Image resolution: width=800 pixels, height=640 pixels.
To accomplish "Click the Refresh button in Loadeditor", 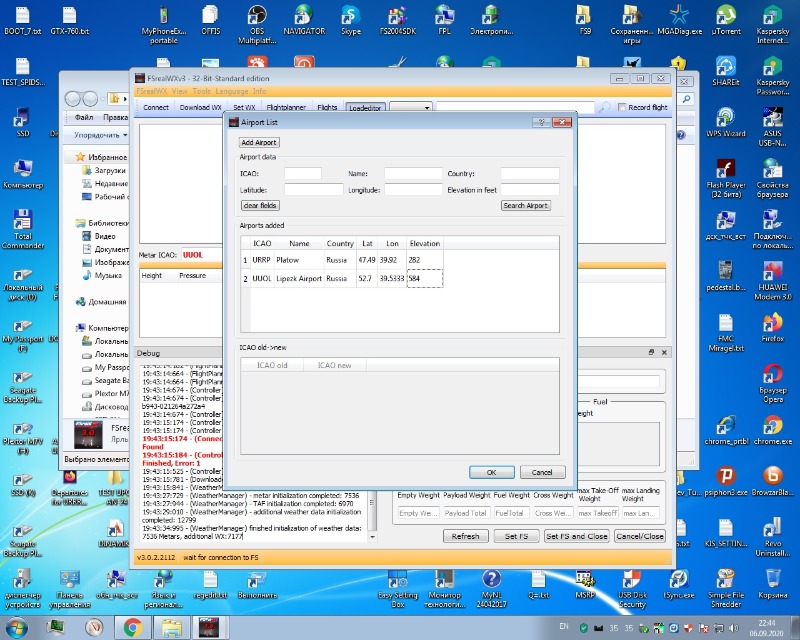I will click(465, 536).
